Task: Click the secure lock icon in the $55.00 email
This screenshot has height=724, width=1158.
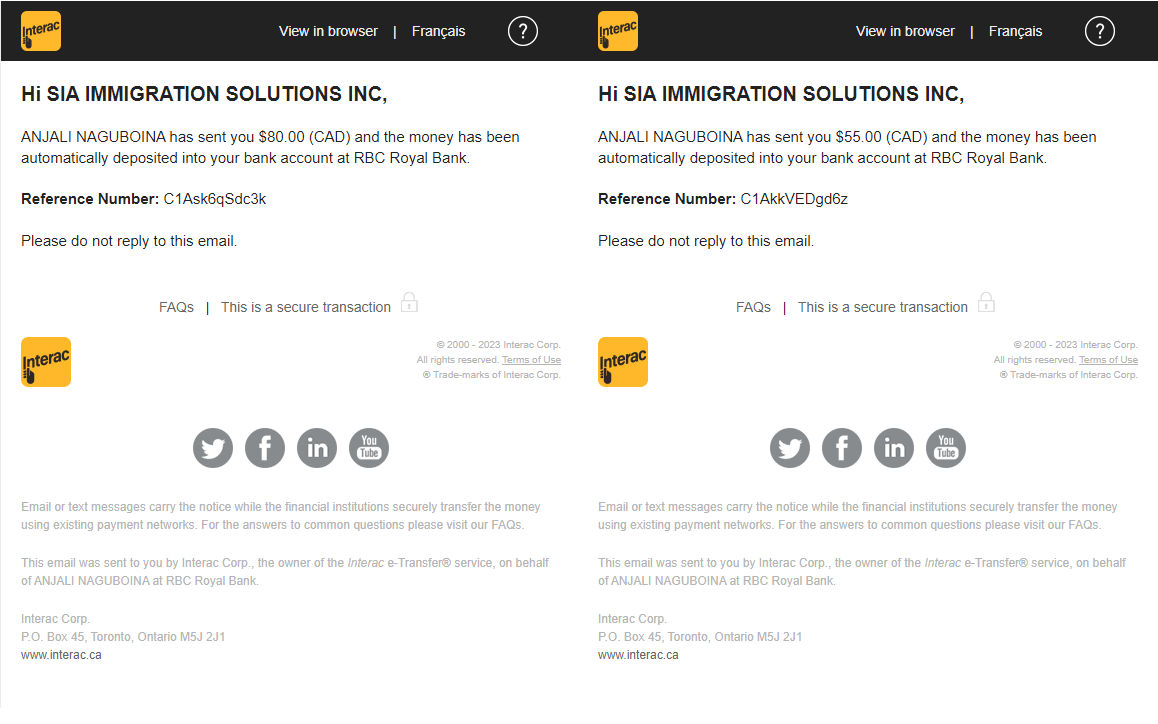Action: [x=986, y=302]
